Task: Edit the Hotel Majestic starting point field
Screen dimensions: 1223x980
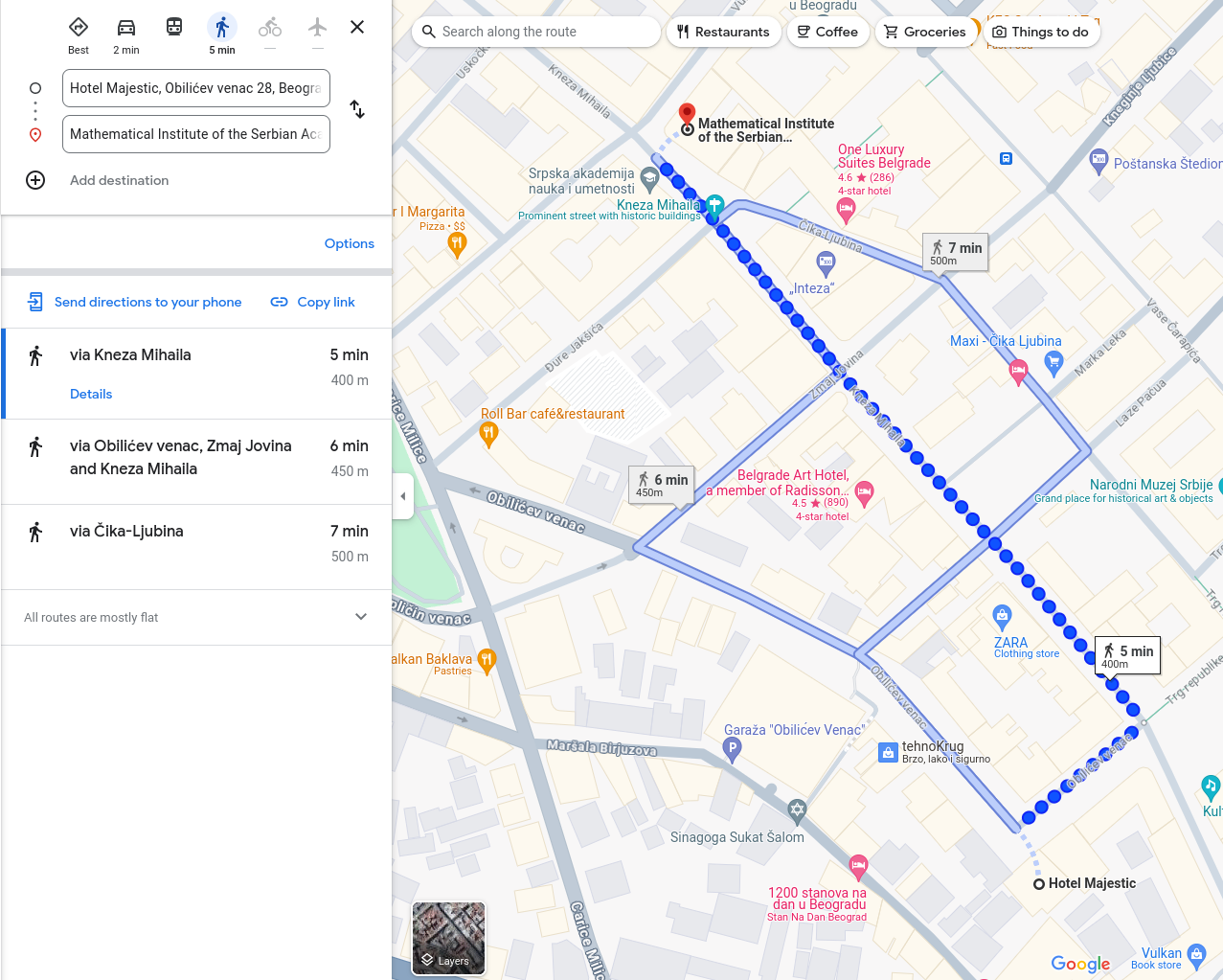Action: pos(196,88)
